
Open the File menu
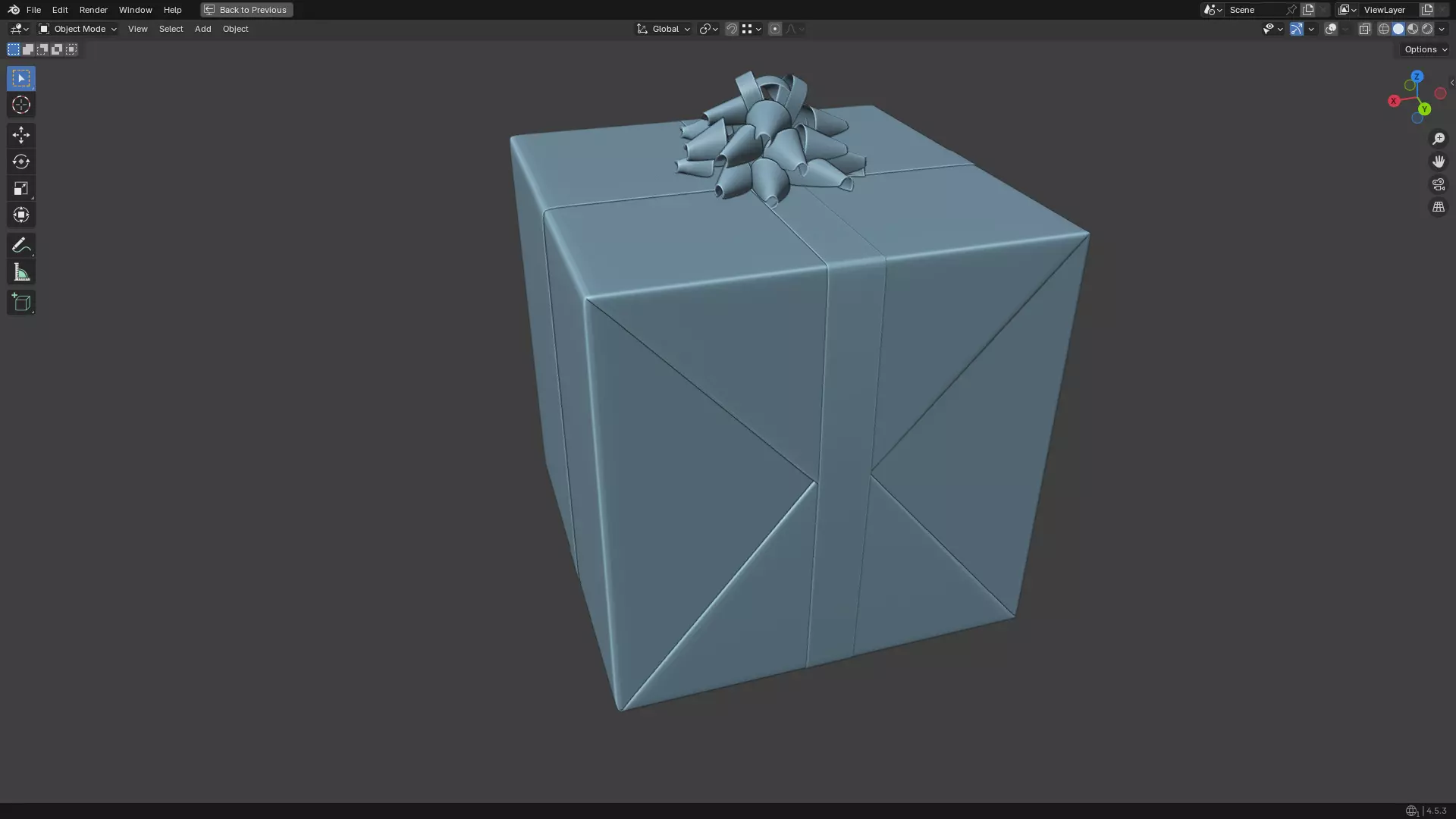pyautogui.click(x=33, y=10)
